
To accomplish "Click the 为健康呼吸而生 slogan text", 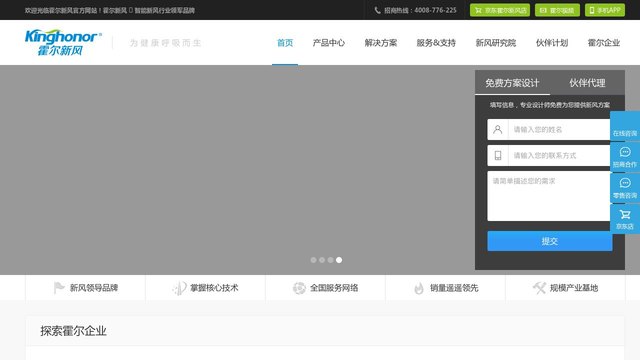I will tap(165, 43).
